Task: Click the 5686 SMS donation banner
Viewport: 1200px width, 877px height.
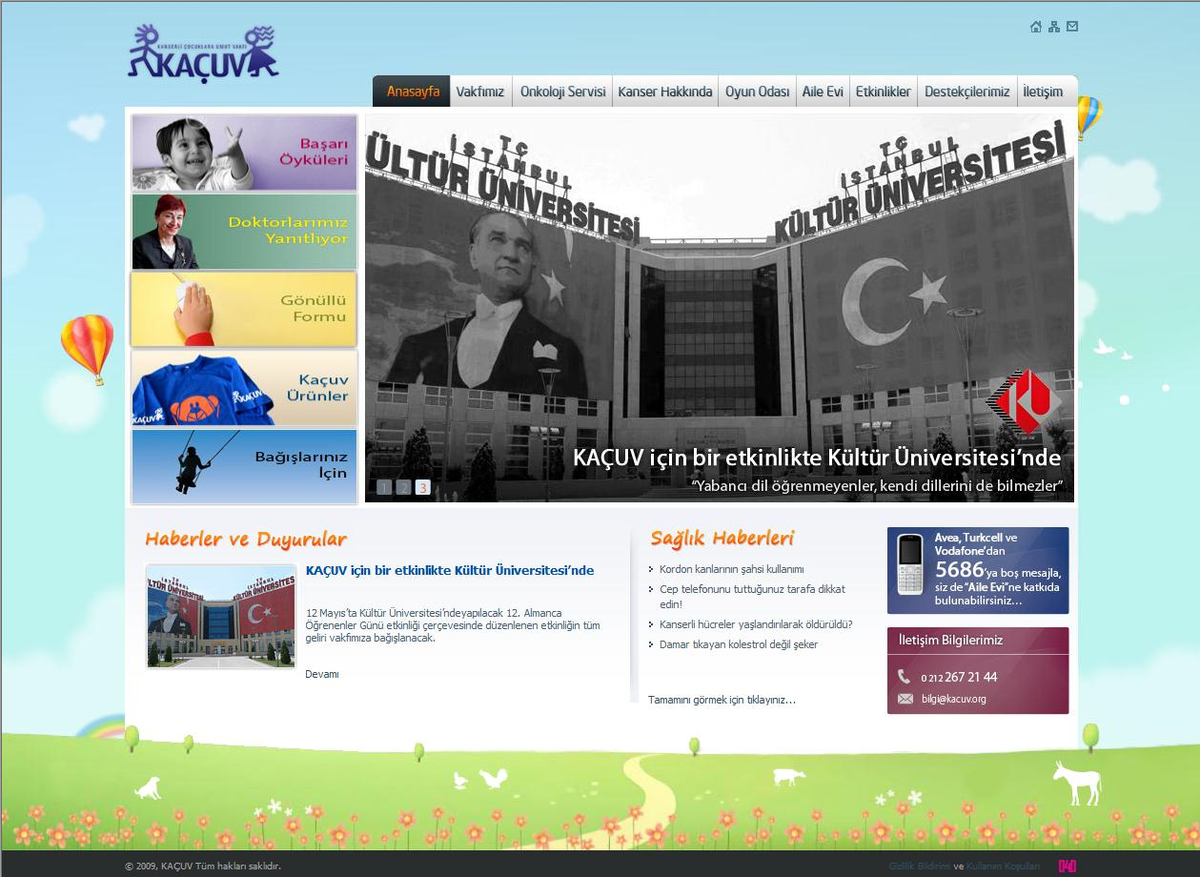Action: tap(978, 570)
